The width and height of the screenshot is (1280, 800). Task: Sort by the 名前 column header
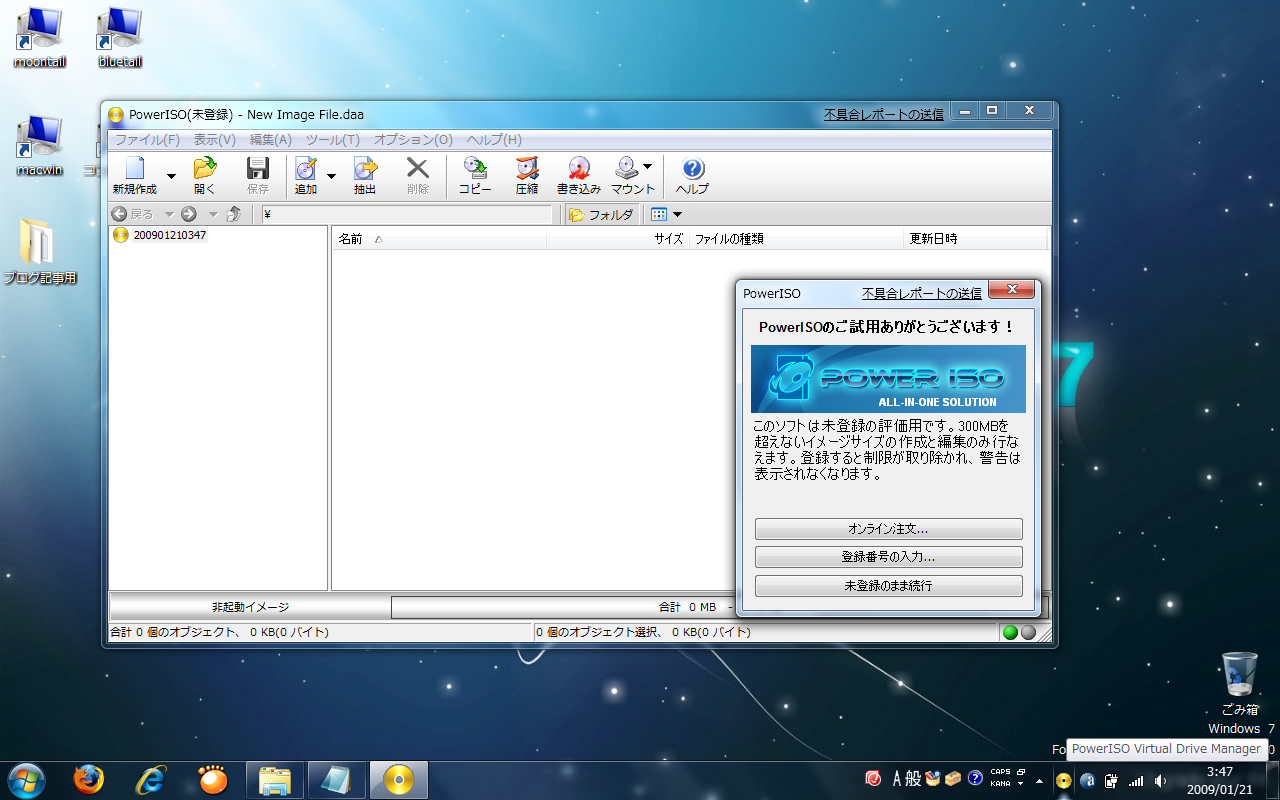tap(439, 239)
